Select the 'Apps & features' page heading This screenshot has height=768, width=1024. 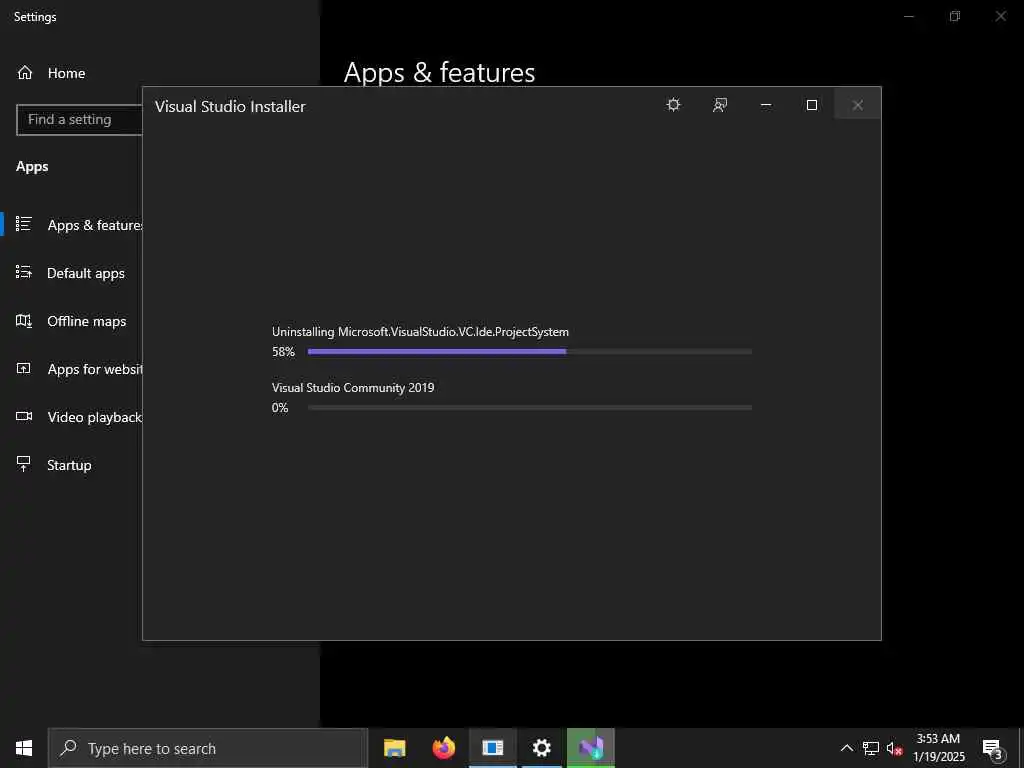pos(440,72)
